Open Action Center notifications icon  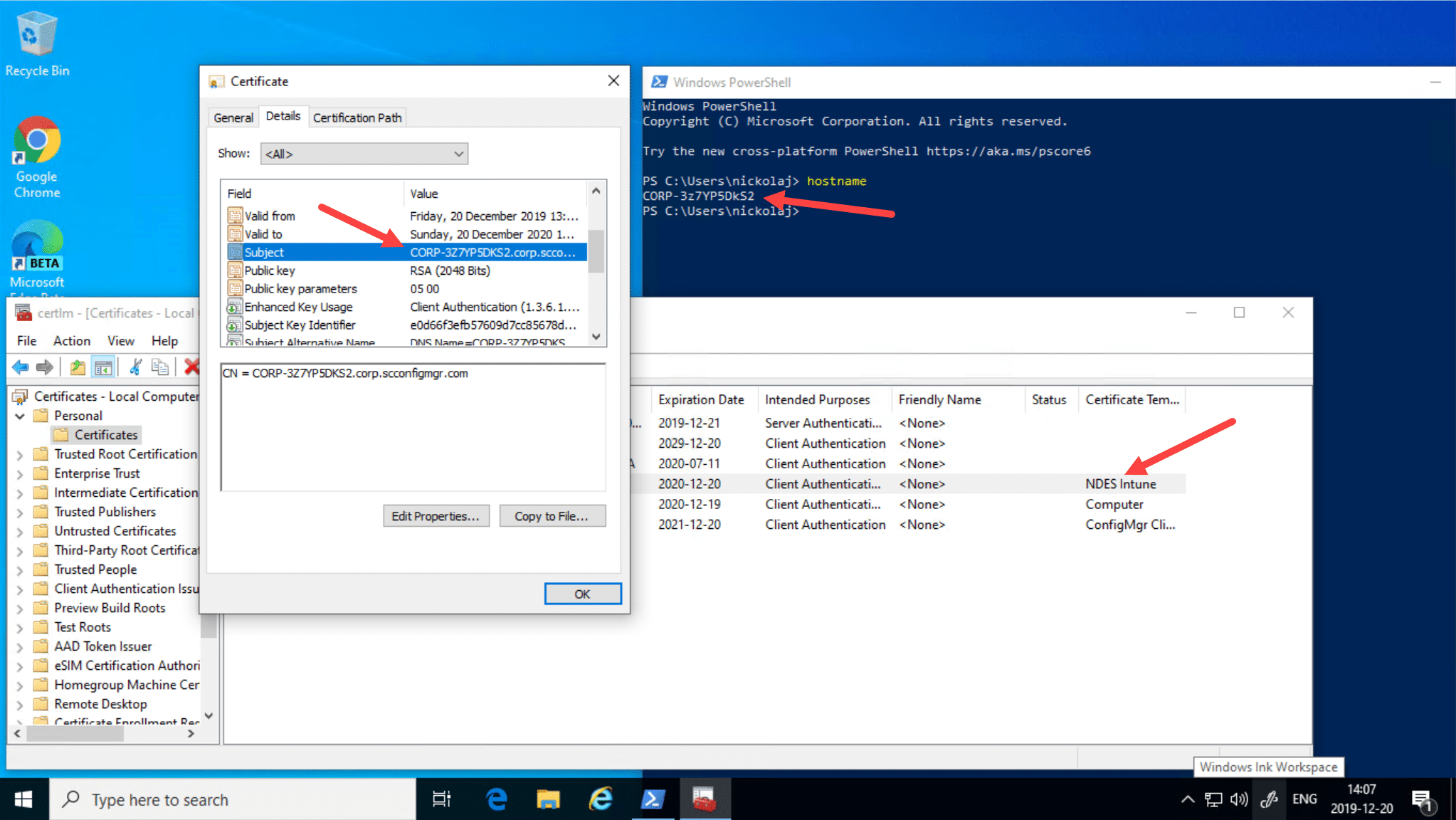(1422, 801)
